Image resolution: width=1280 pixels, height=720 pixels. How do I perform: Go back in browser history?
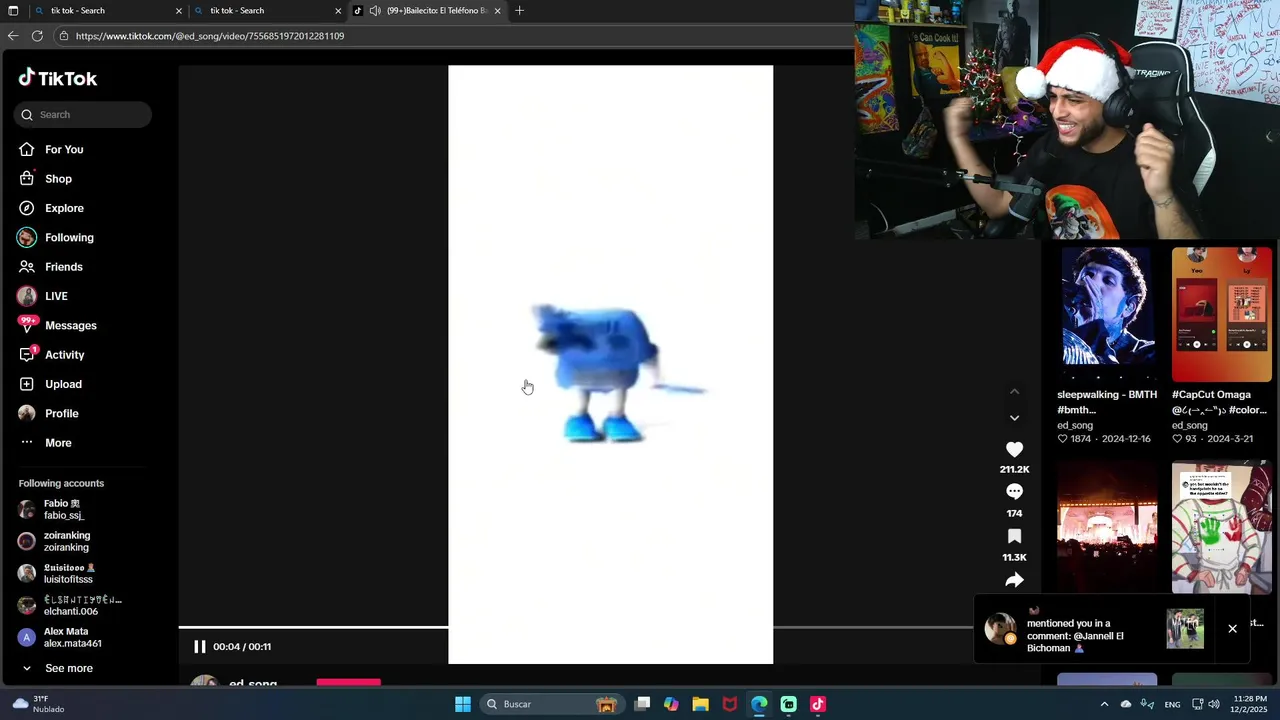pyautogui.click(x=12, y=36)
